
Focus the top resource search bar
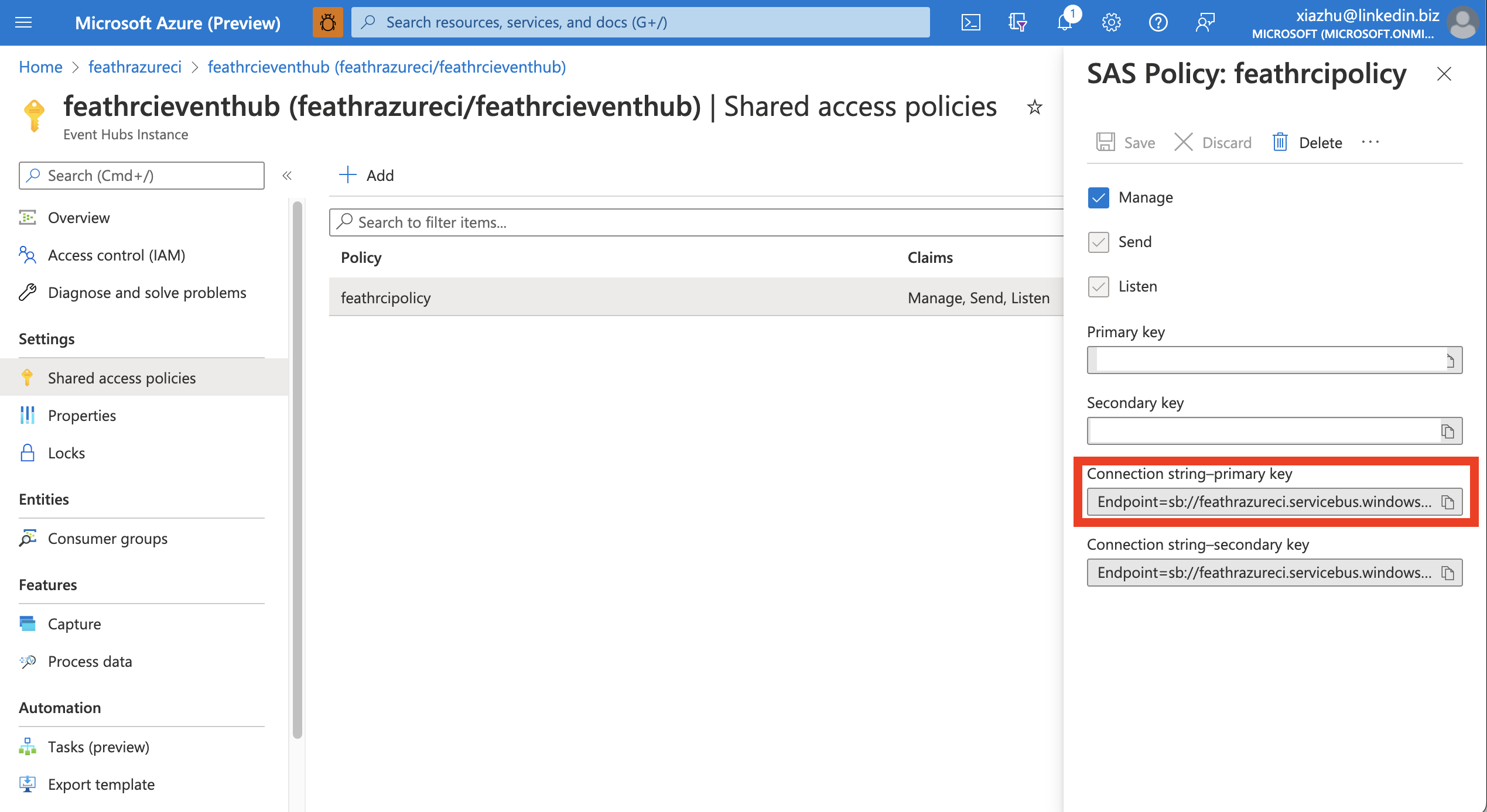tap(640, 22)
